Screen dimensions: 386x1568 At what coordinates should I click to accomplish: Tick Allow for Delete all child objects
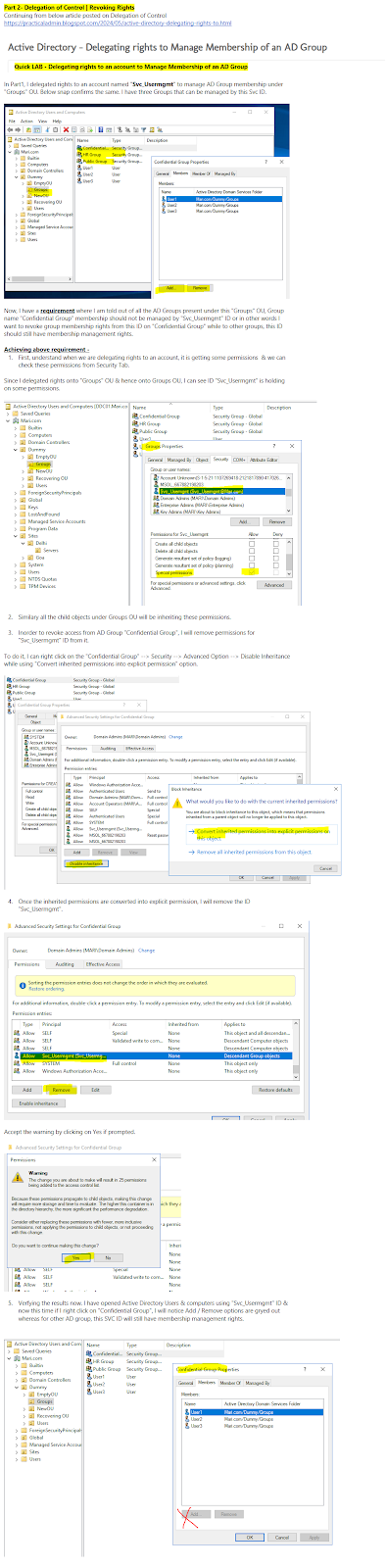click(x=252, y=551)
